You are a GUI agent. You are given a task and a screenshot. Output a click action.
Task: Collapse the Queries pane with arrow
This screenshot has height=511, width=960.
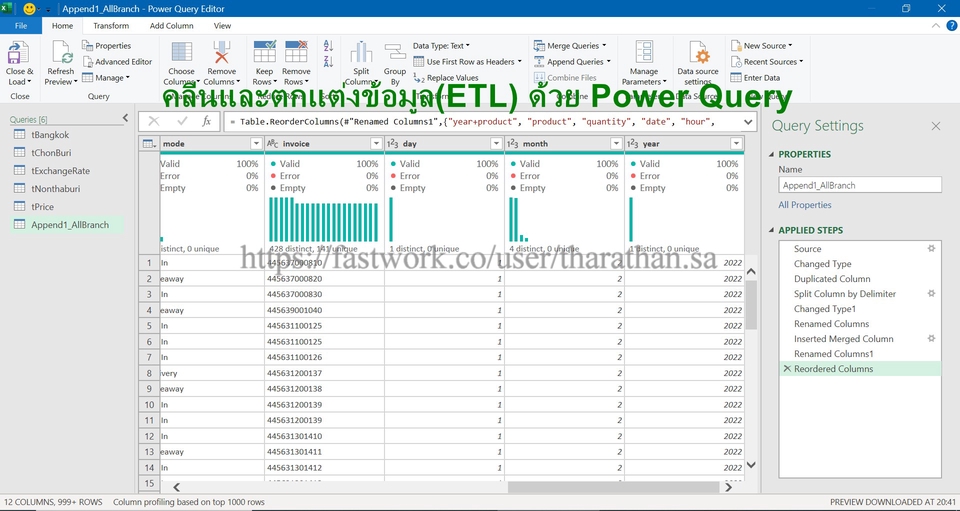click(x=125, y=118)
